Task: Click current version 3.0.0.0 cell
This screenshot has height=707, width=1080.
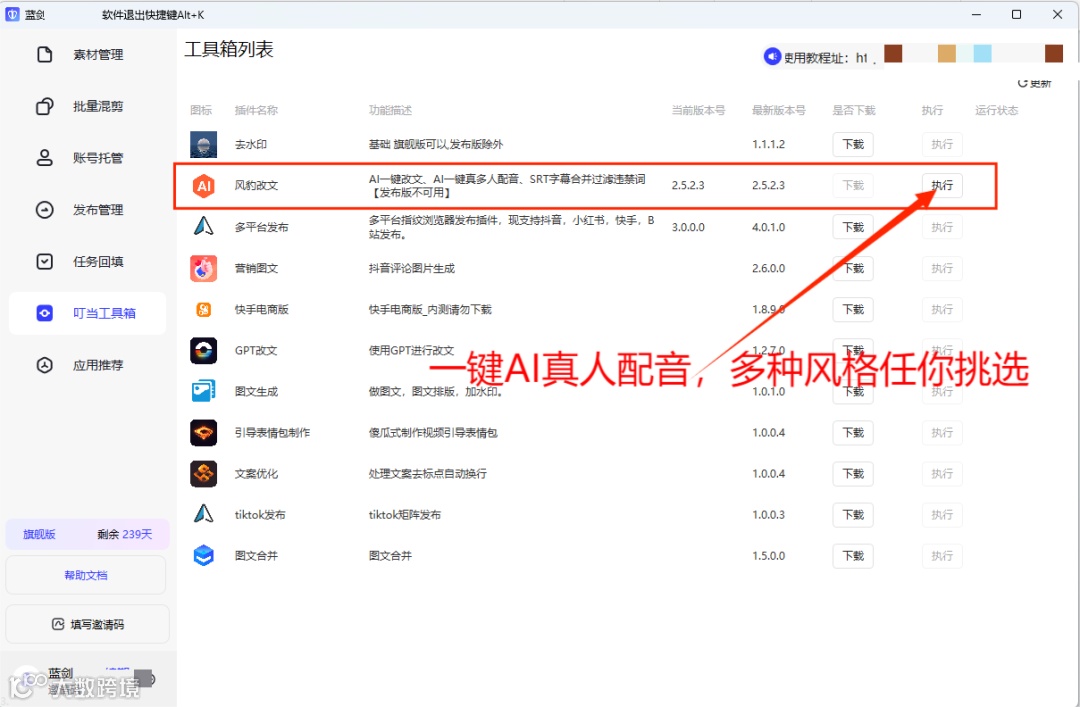Action: (688, 227)
